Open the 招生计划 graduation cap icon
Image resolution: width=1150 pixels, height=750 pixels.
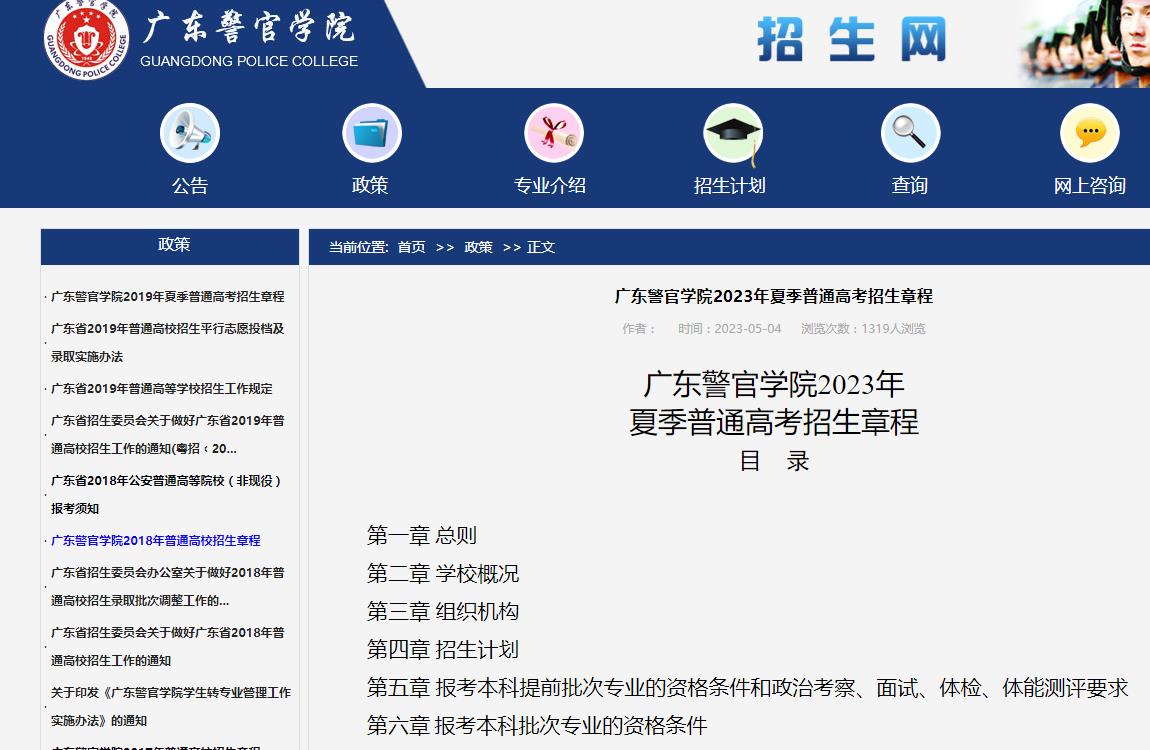[733, 134]
